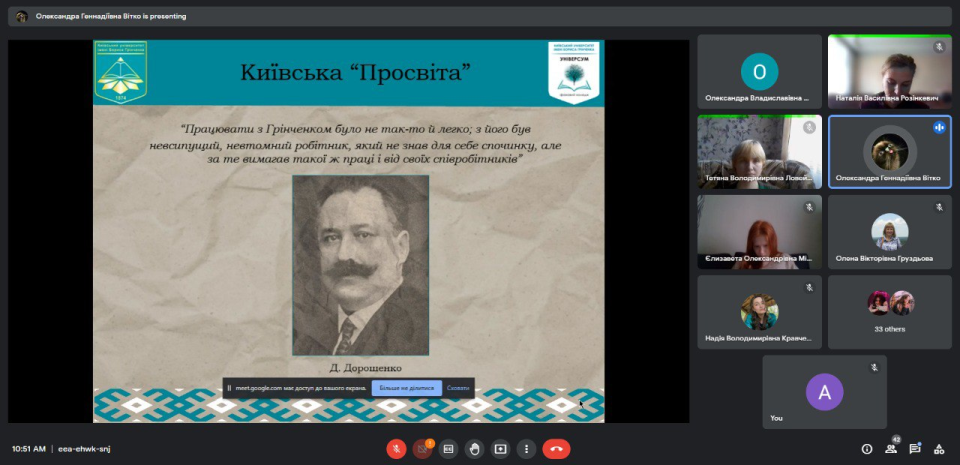Open the three-dot more options menu

[x=526, y=449]
